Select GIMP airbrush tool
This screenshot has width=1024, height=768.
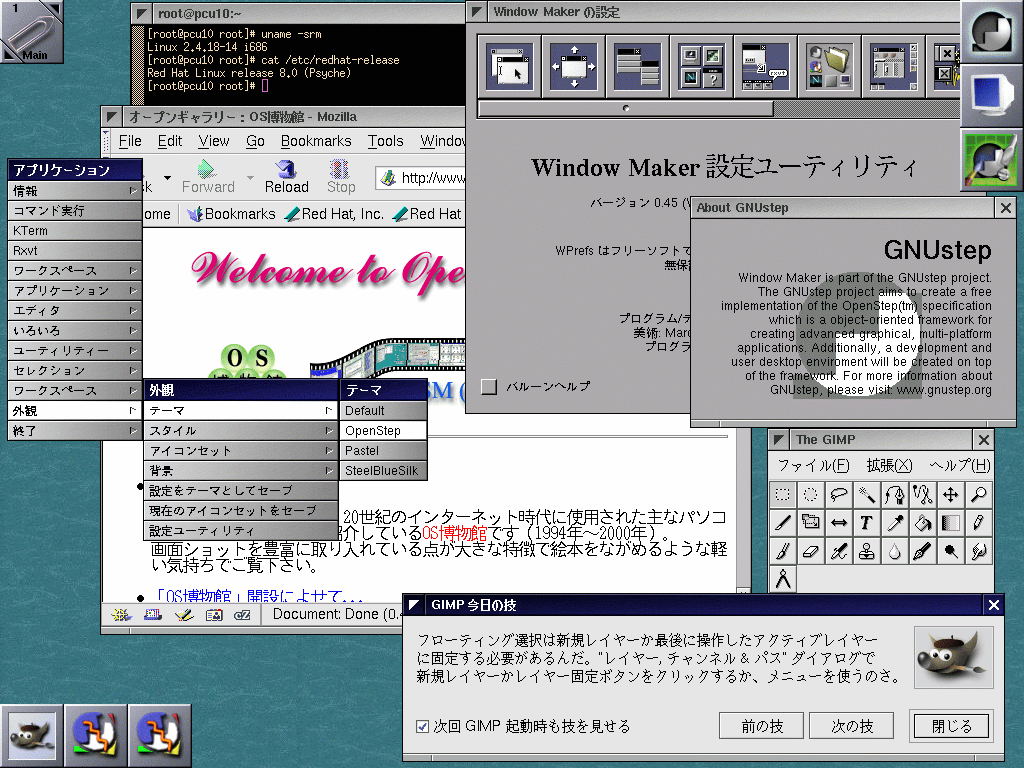coord(839,551)
